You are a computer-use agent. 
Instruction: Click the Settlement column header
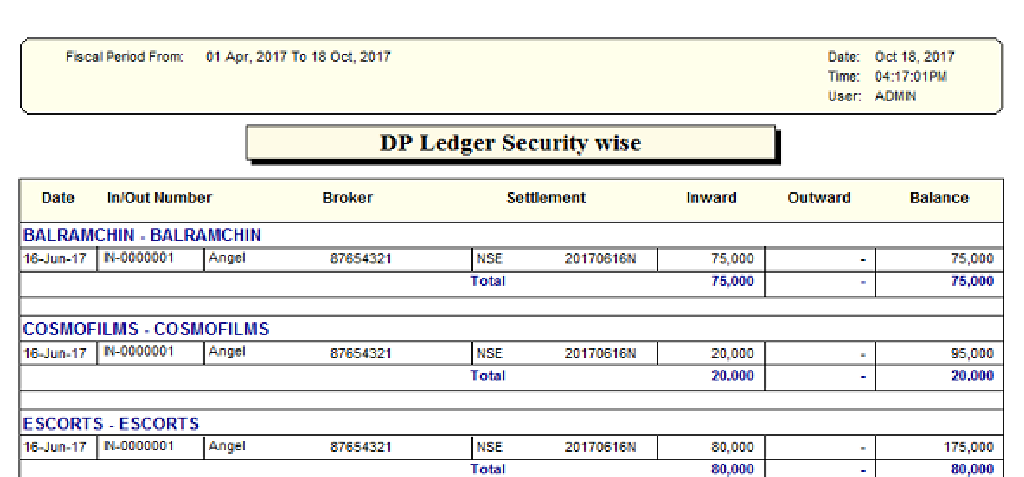click(x=546, y=198)
